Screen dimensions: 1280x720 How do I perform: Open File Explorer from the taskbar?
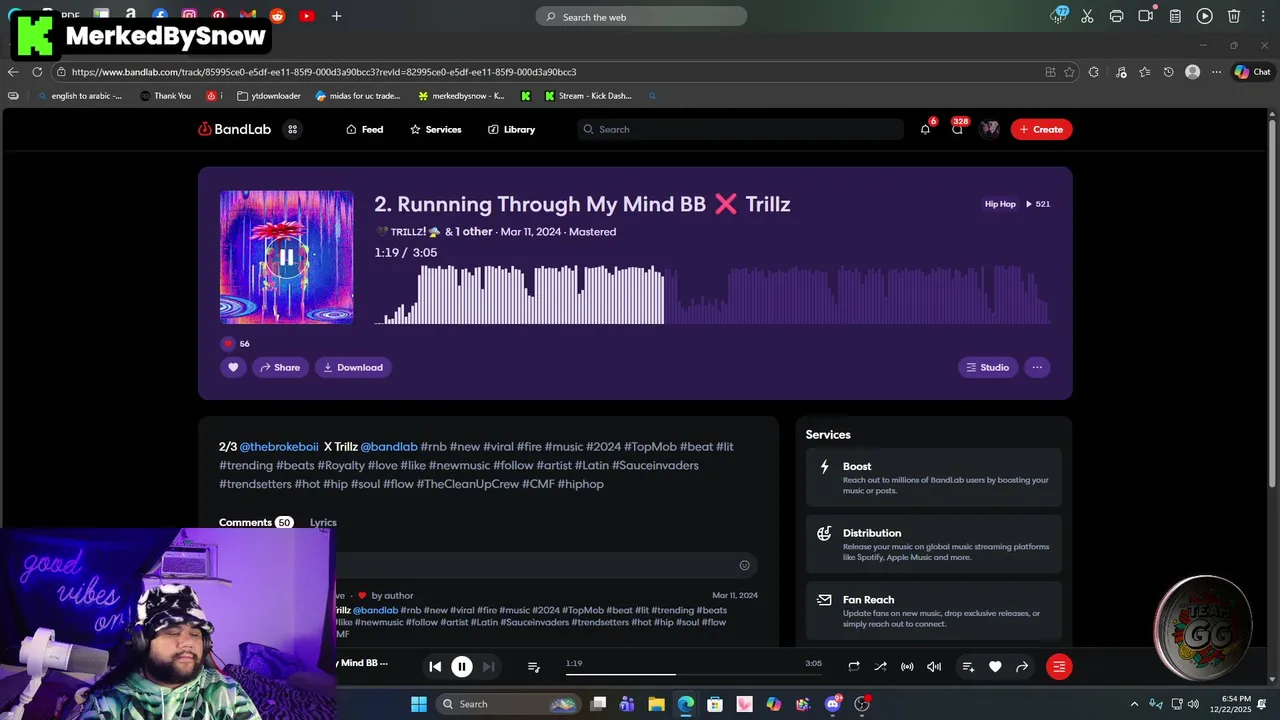click(x=656, y=704)
